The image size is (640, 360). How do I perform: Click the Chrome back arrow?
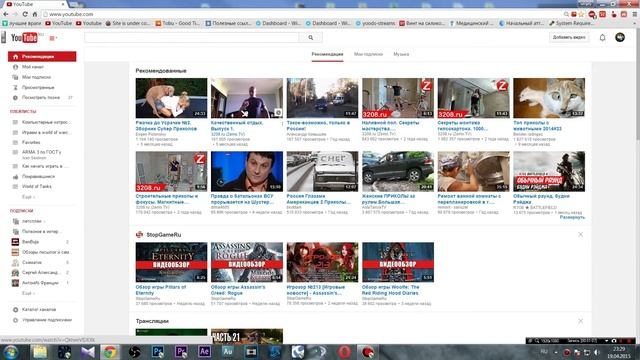pyautogui.click(x=5, y=14)
